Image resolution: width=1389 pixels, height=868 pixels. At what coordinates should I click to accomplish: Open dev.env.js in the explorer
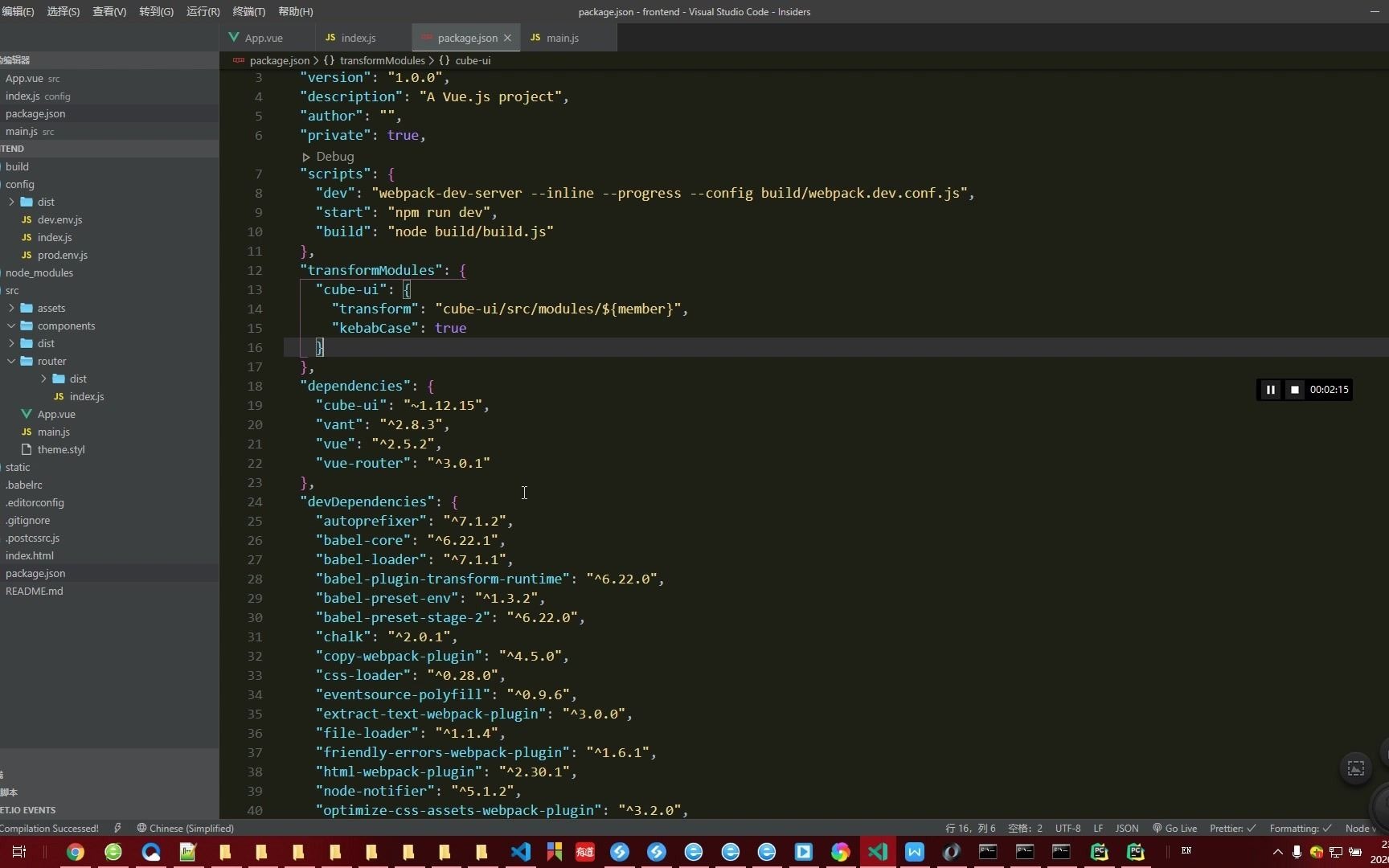59,219
